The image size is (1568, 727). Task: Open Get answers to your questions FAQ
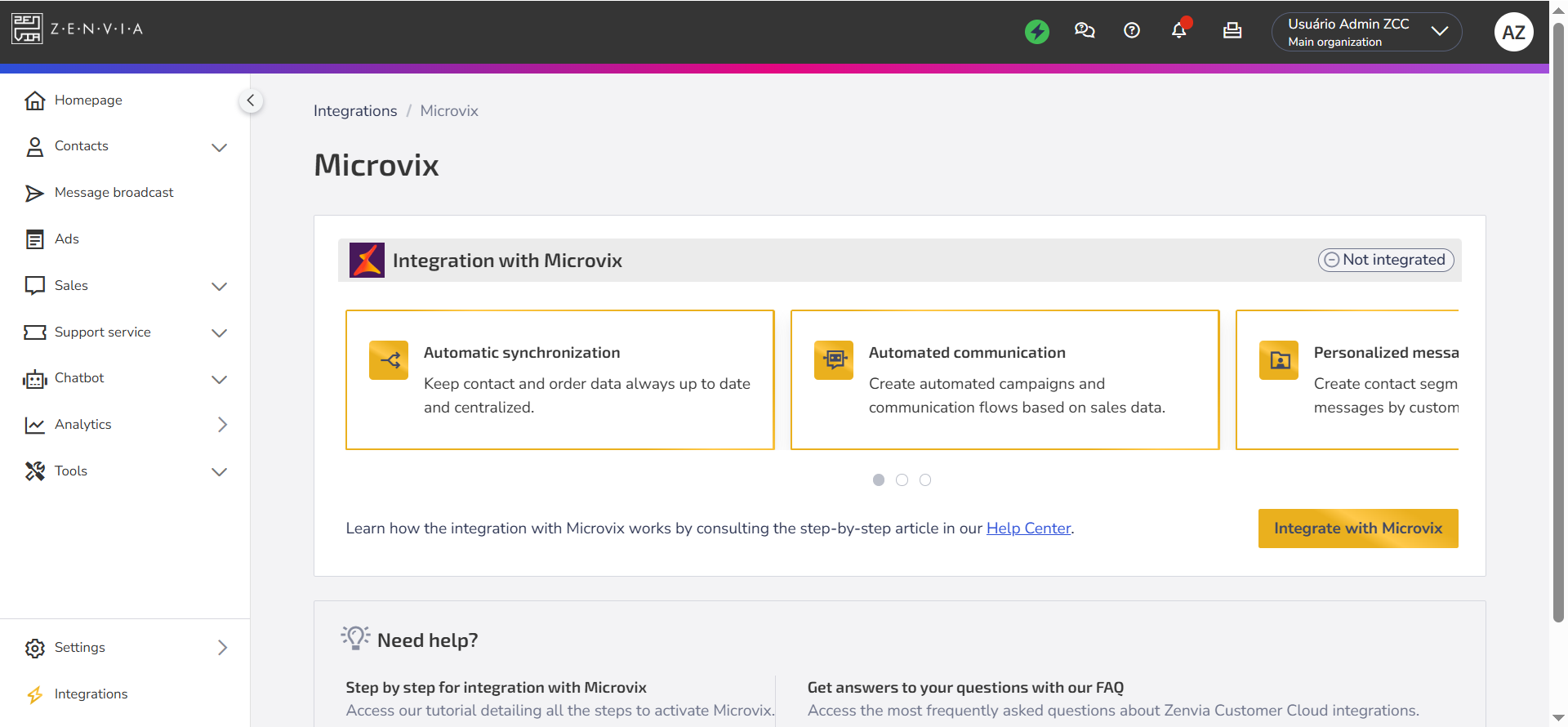(965, 688)
